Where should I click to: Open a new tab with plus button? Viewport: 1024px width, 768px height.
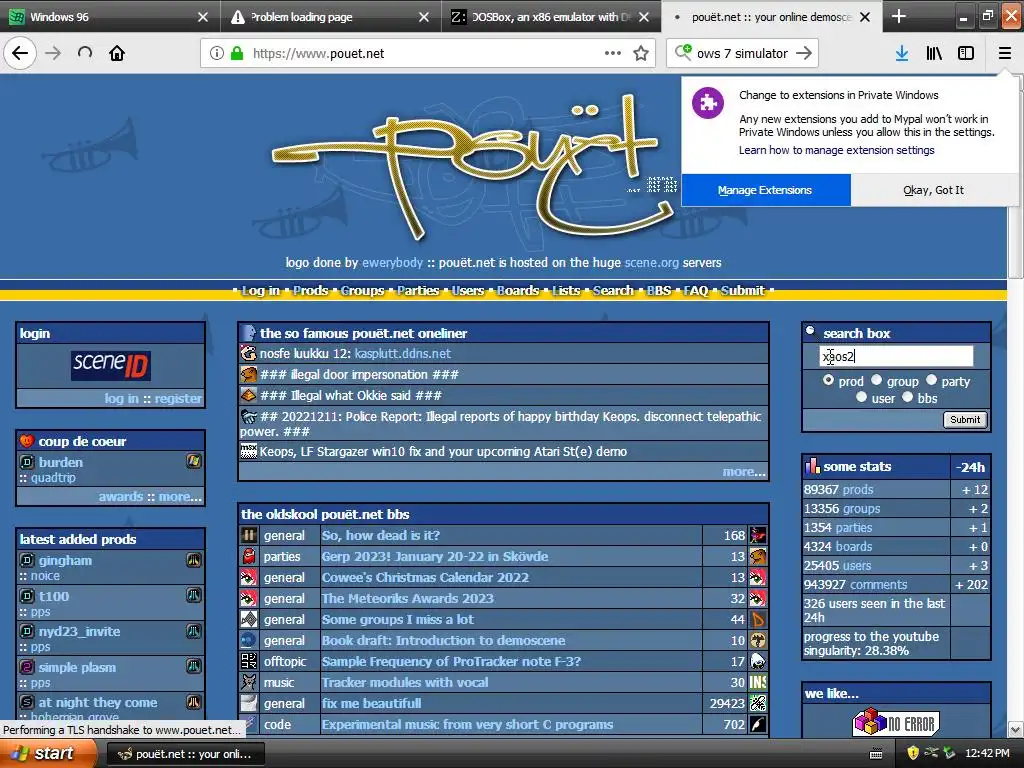pos(899,16)
